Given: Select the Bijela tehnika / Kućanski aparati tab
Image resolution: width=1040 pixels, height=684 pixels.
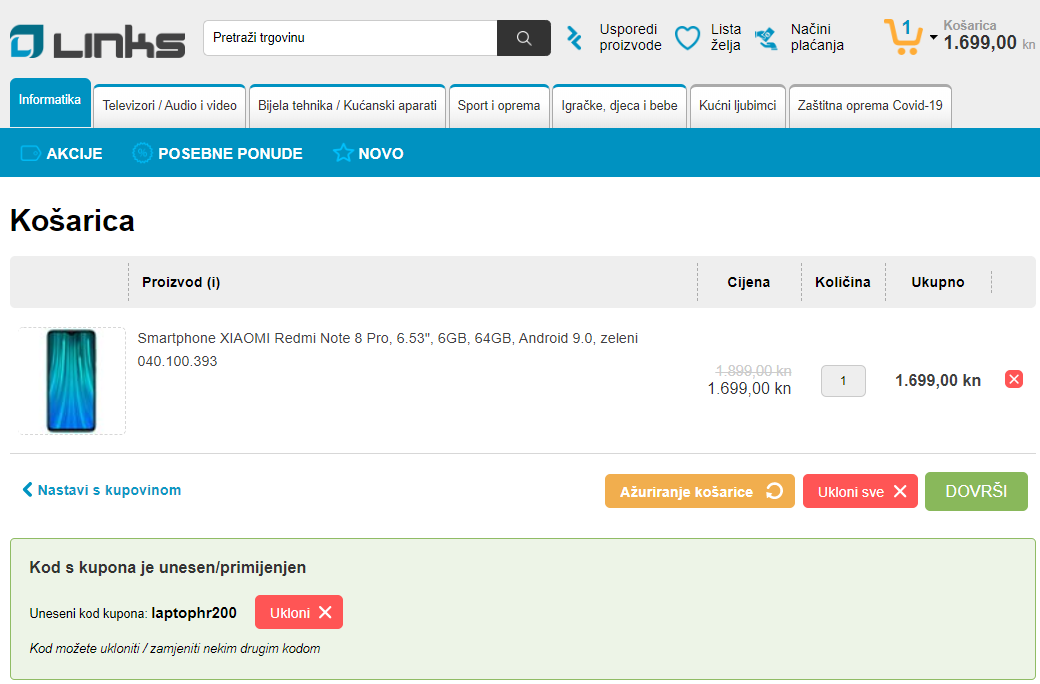Looking at the screenshot, I should (347, 106).
